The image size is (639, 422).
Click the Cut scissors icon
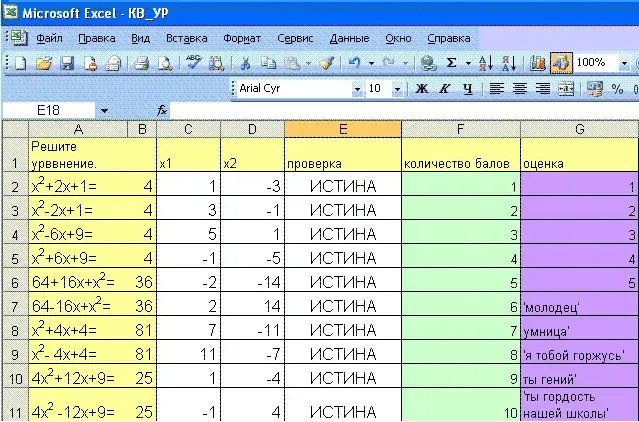click(243, 63)
